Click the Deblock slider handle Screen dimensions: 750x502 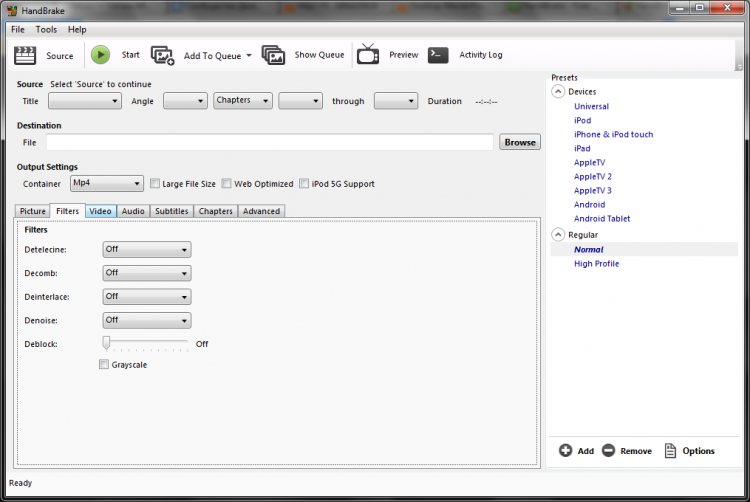[106, 343]
